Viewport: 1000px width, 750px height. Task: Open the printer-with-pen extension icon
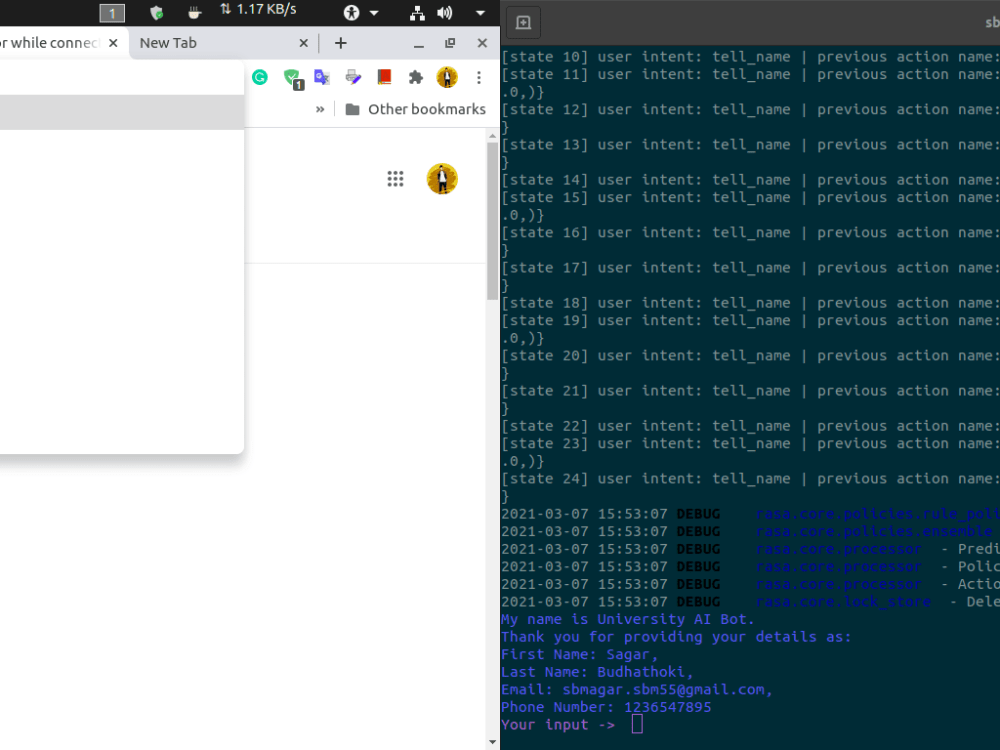coord(352,77)
